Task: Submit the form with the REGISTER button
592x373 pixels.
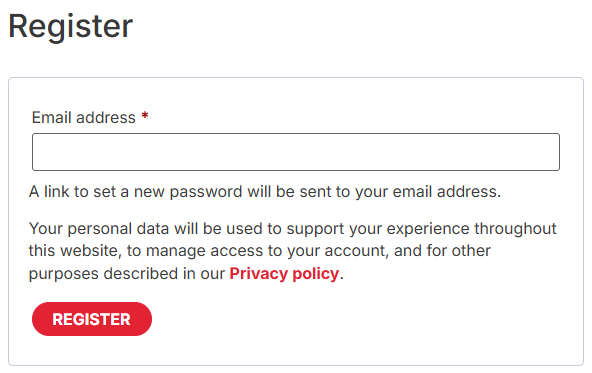Action: coord(92,319)
